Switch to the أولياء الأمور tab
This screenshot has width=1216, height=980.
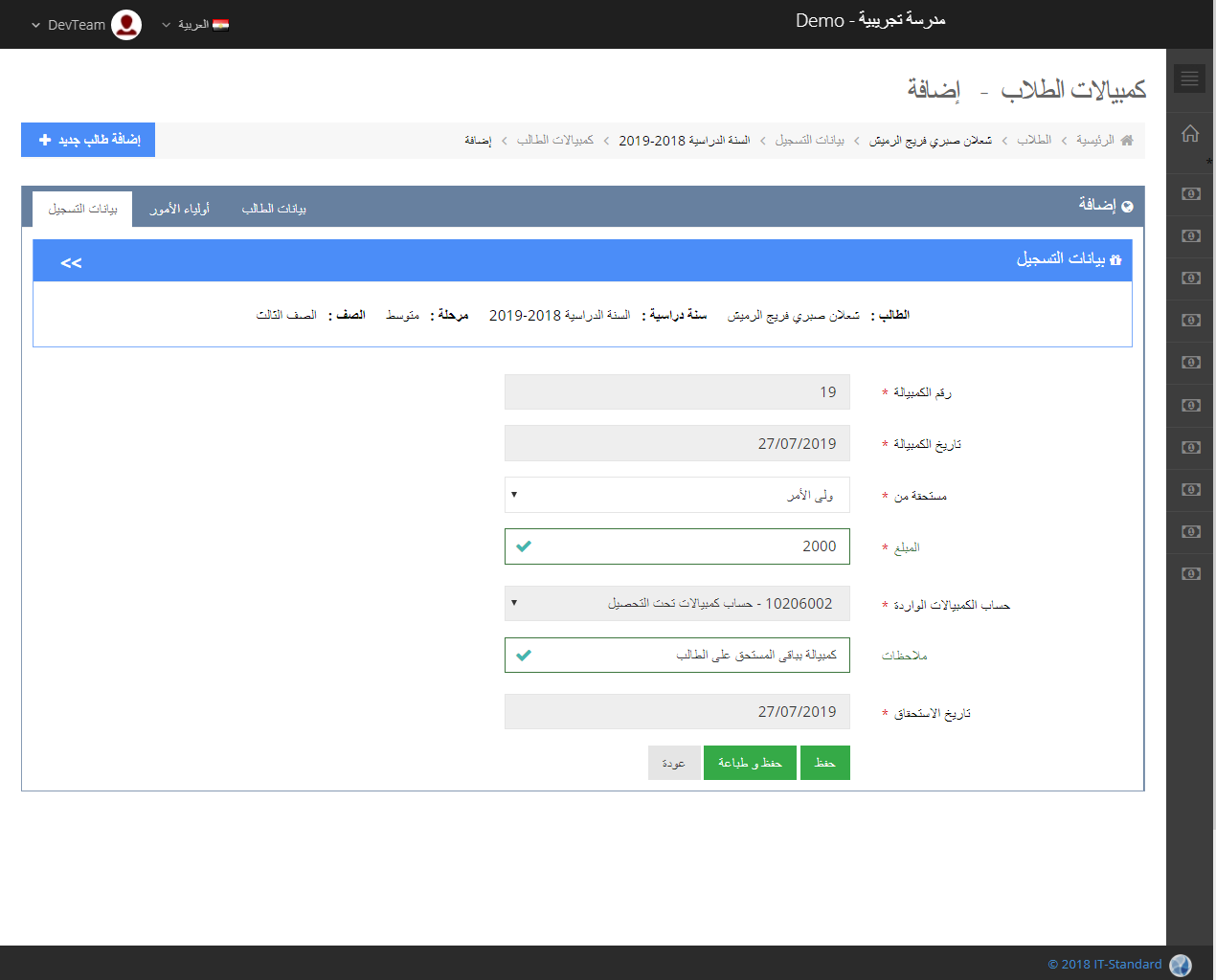[180, 209]
